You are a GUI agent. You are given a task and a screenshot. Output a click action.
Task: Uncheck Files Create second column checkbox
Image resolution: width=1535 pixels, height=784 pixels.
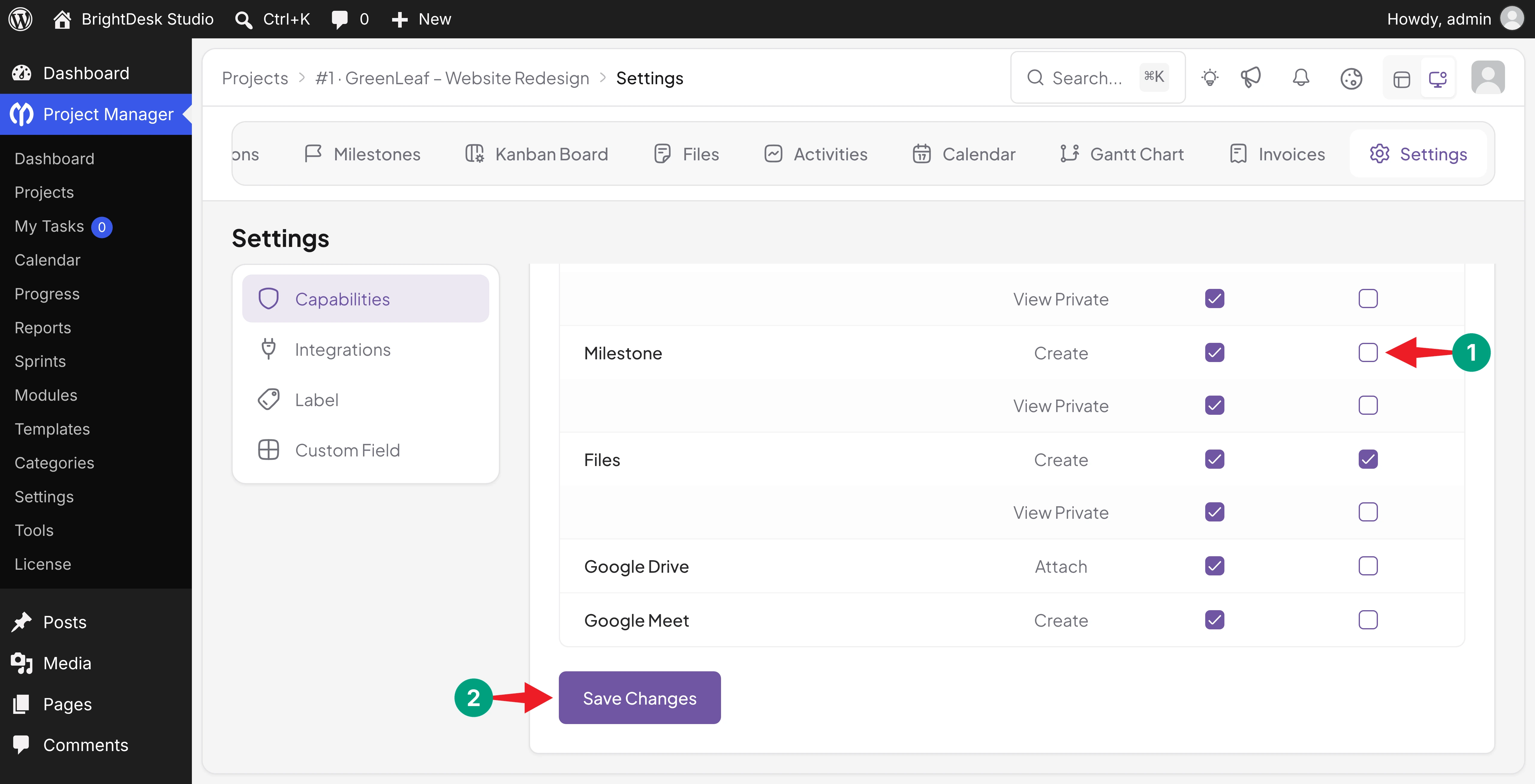(x=1368, y=459)
